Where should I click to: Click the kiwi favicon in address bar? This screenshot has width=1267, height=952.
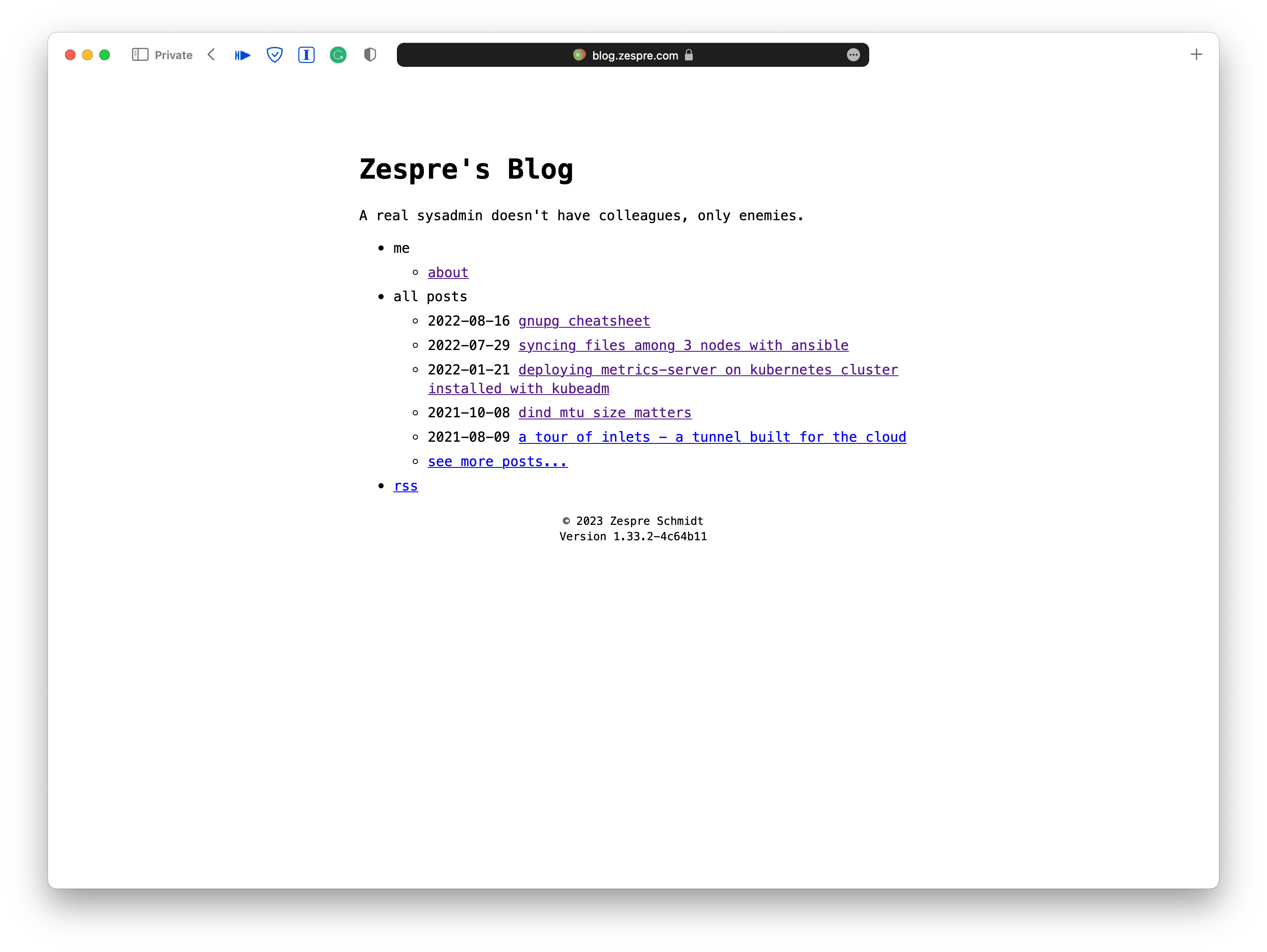tap(579, 55)
